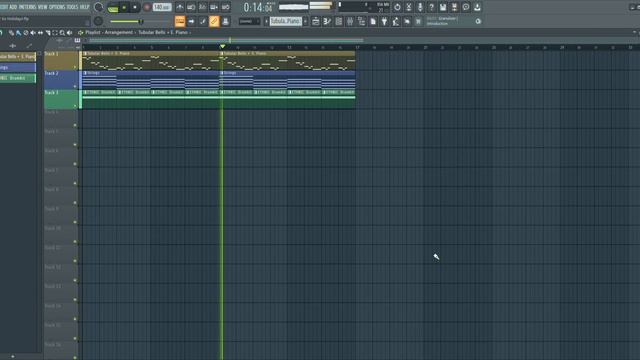Open the pattern selector showing Tubular Piano
Screen dimensions: 640x360
coord(286,21)
